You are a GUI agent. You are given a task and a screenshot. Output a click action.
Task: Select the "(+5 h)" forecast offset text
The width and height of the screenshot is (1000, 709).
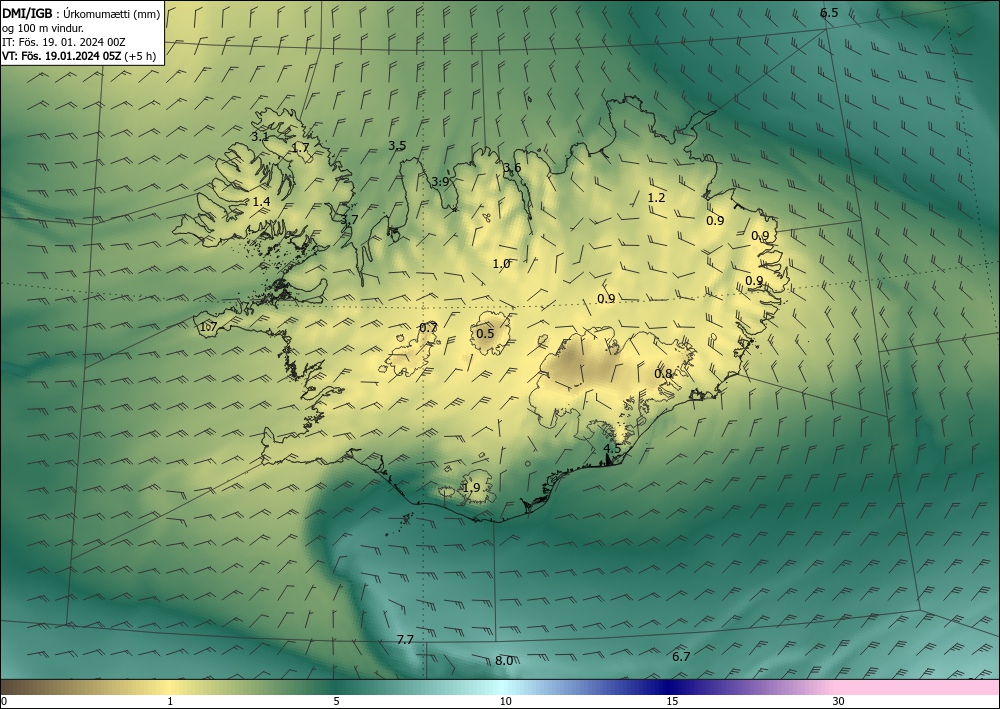(x=142, y=56)
